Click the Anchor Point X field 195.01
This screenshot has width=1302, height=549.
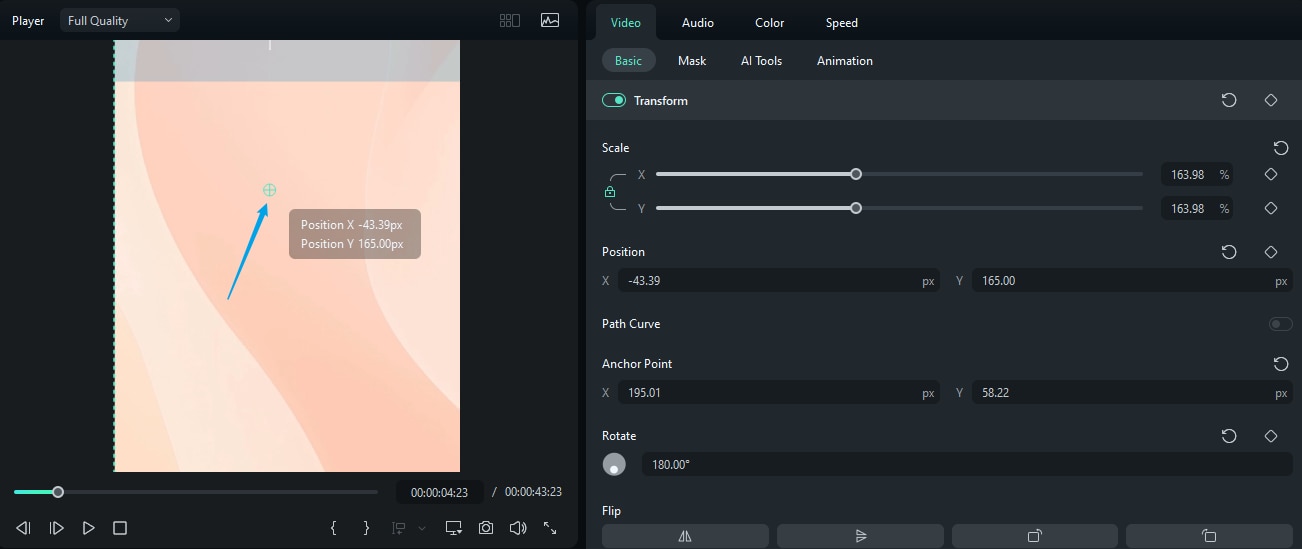pyautogui.click(x=779, y=393)
